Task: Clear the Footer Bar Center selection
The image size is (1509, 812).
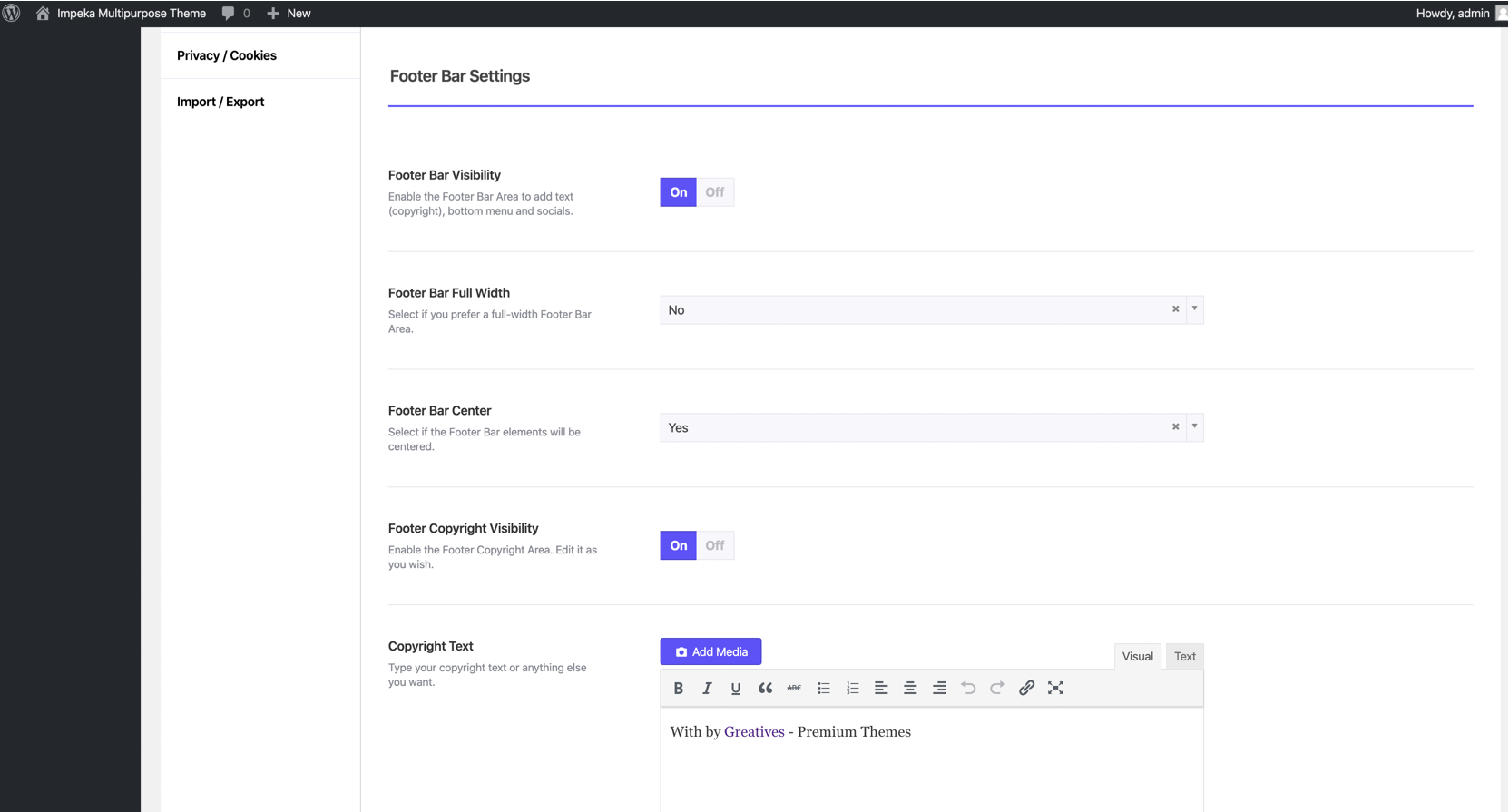Action: pyautogui.click(x=1175, y=427)
